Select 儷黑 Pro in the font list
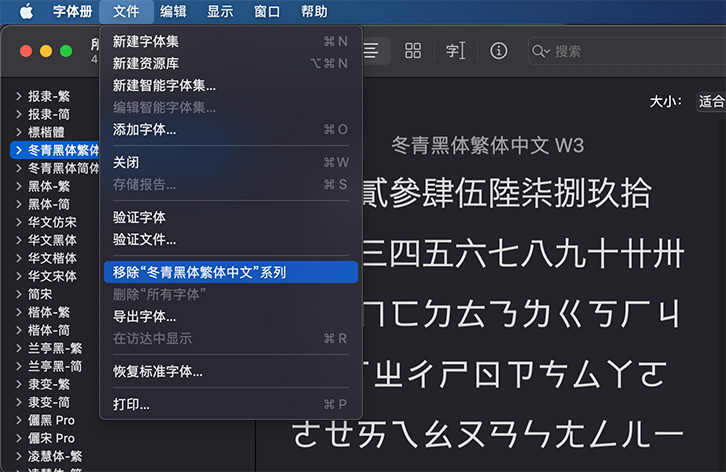 (x=51, y=420)
